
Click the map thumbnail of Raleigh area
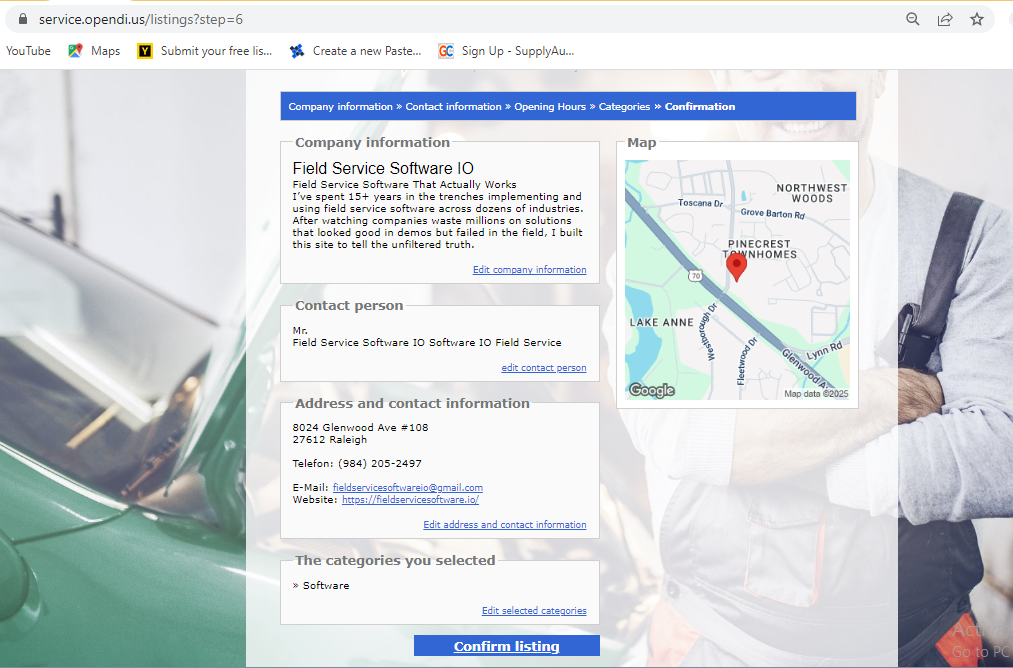(x=737, y=280)
